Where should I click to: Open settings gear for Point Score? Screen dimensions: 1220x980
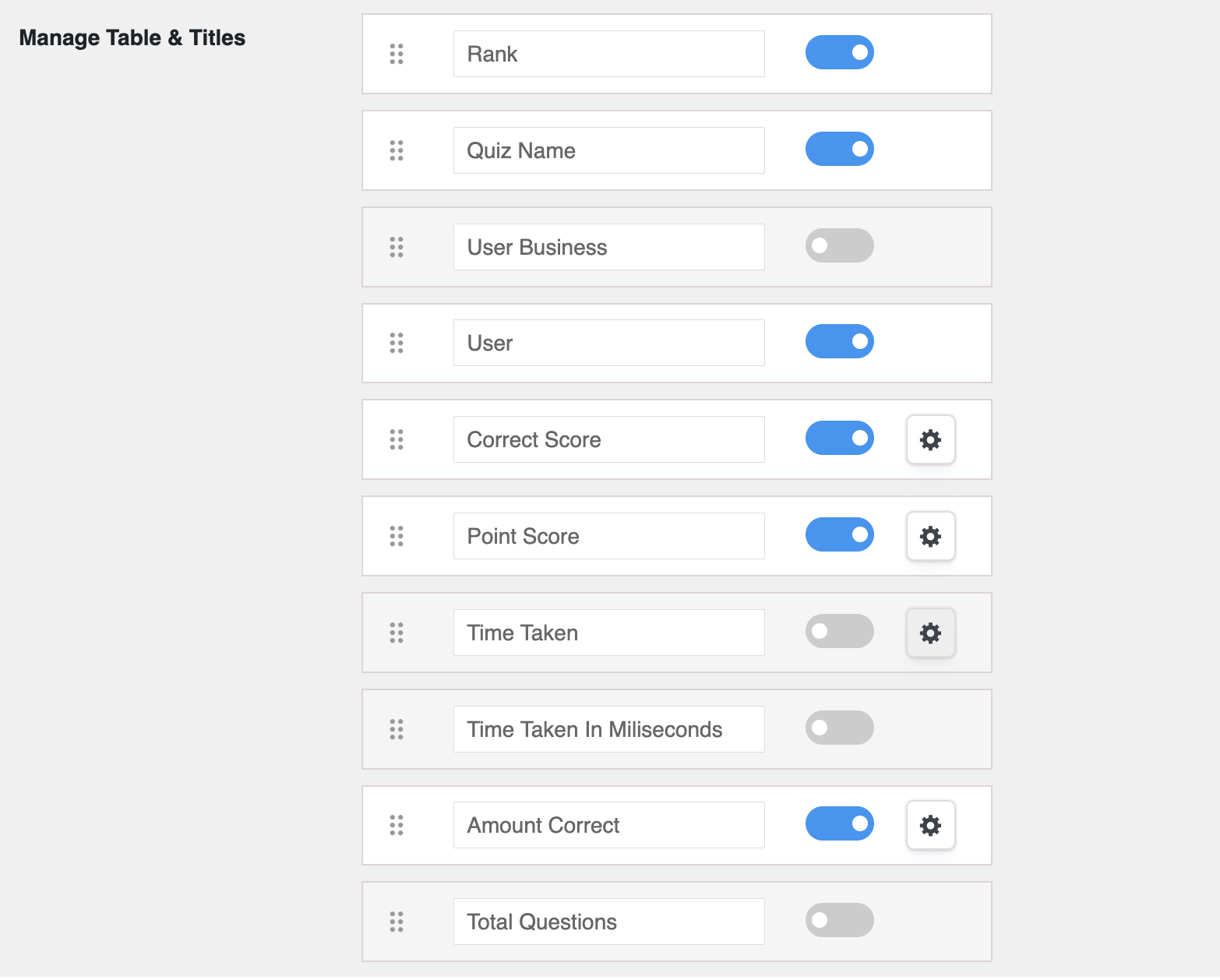pyautogui.click(x=930, y=537)
